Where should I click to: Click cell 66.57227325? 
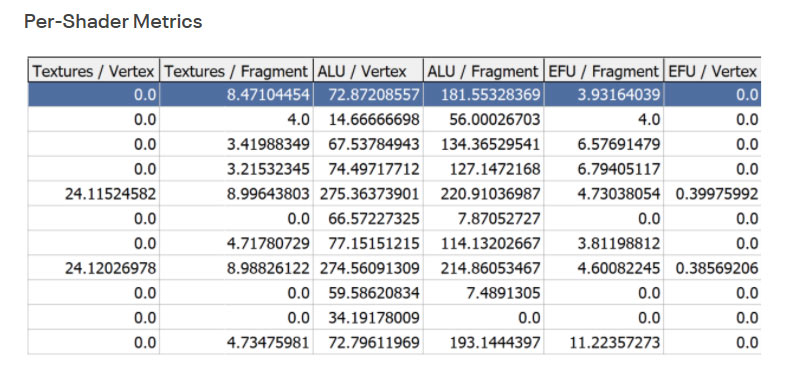click(368, 219)
